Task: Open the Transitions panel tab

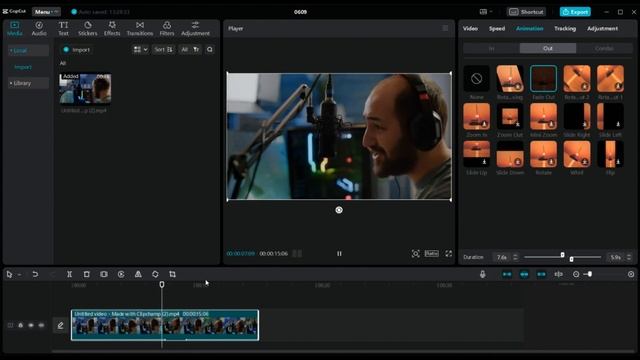Action: click(x=140, y=29)
